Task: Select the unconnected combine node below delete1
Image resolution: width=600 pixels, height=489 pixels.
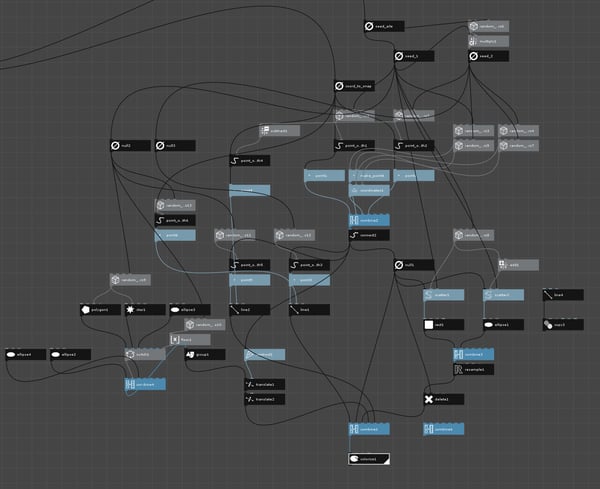Action: [x=443, y=429]
